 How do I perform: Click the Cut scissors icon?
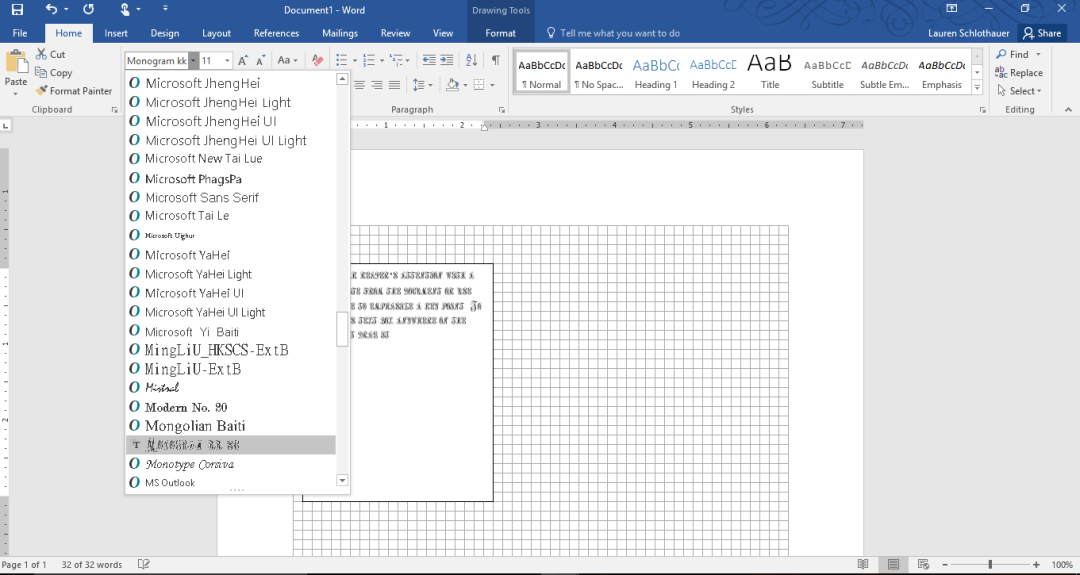coord(41,54)
